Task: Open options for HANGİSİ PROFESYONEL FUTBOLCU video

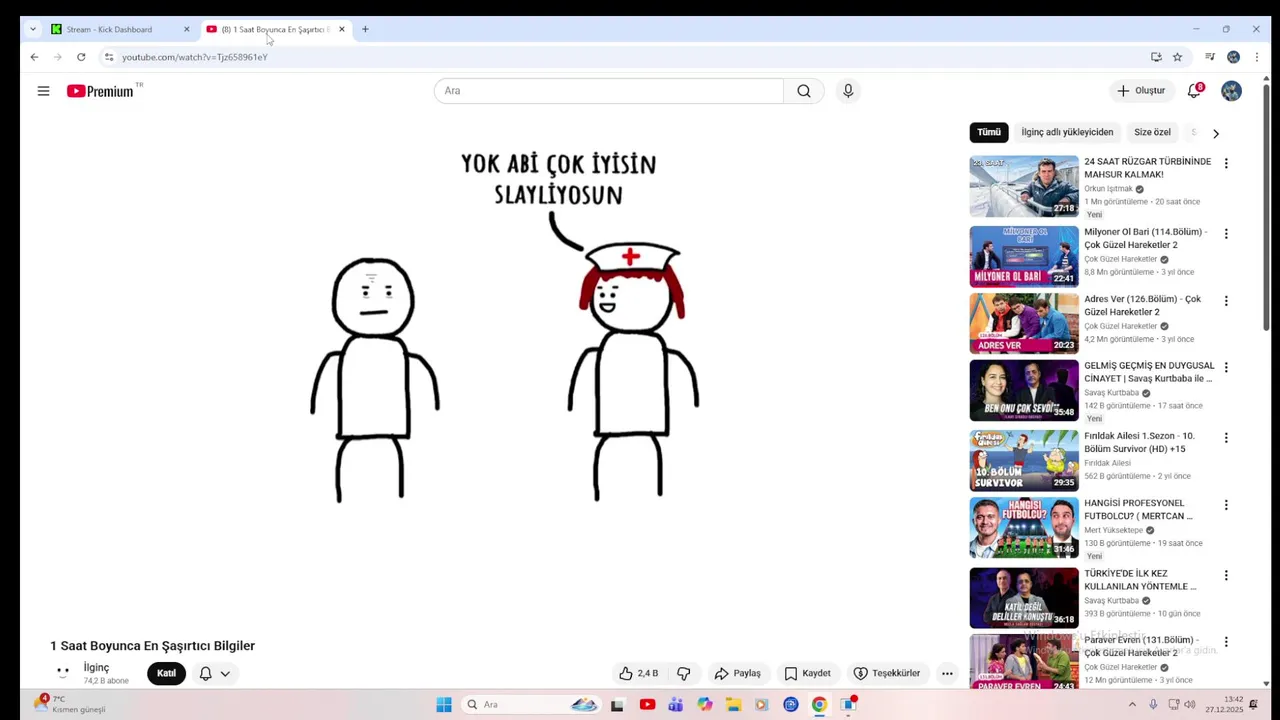Action: [1226, 505]
